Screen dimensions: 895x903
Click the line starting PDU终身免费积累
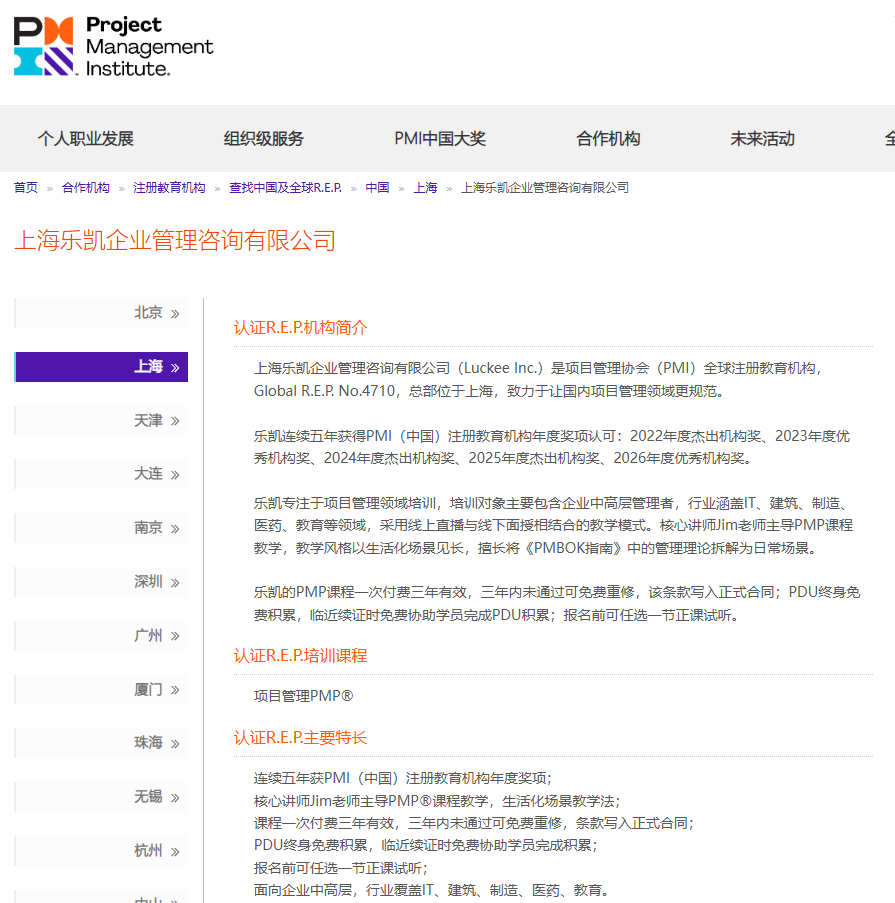[x=426, y=845]
